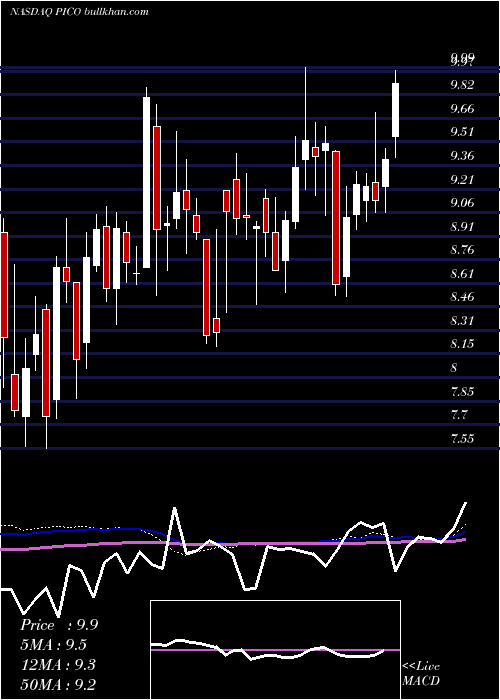
Task: Click the 7.7 price axis label
Action: click(x=459, y=415)
